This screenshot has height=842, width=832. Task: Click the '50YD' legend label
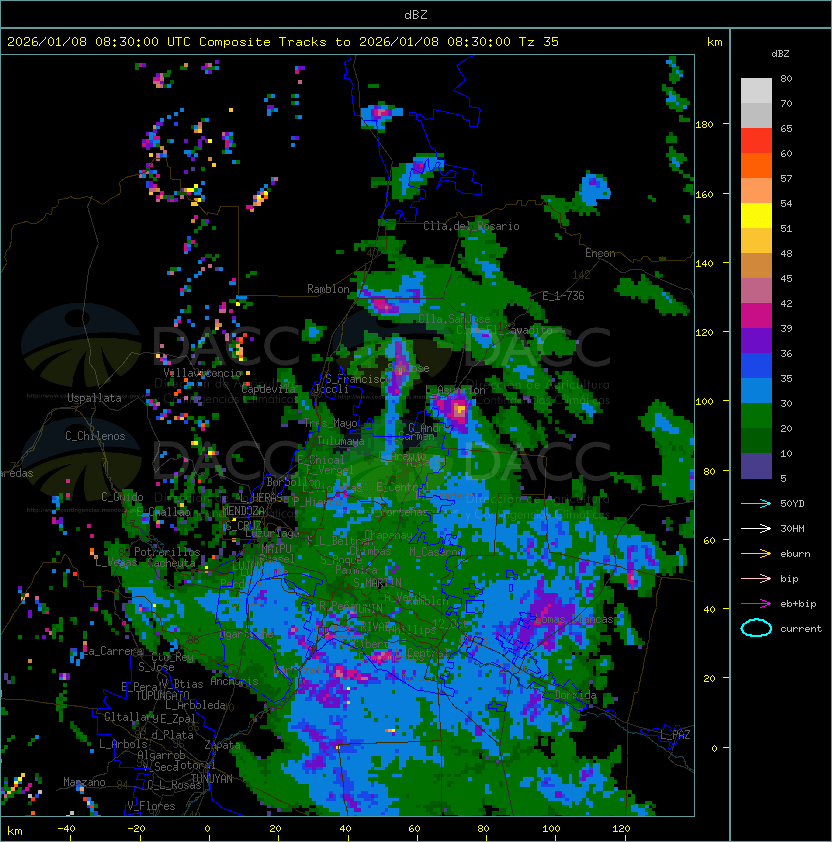[792, 504]
